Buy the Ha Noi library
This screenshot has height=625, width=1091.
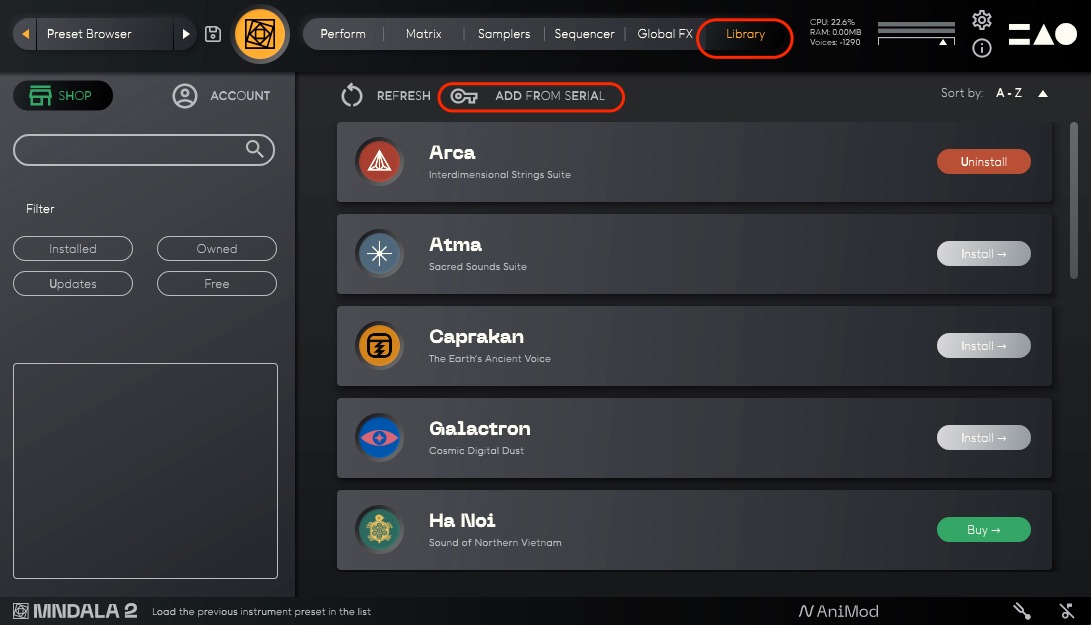click(x=984, y=530)
